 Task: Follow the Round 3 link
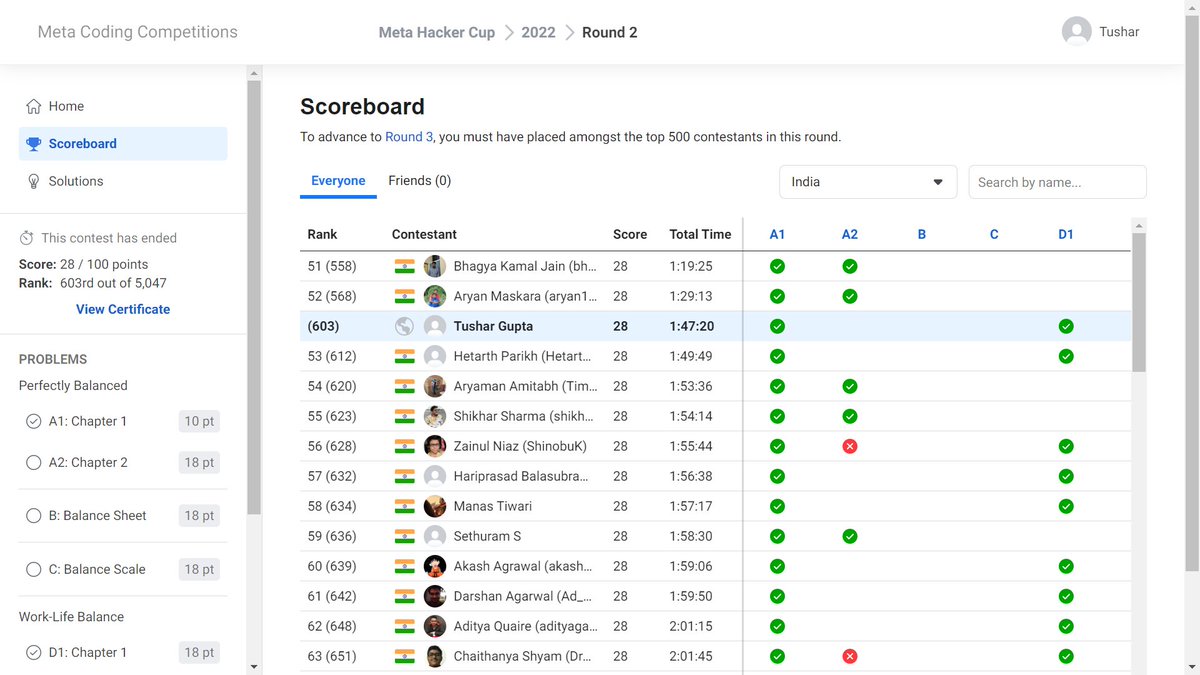(409, 137)
